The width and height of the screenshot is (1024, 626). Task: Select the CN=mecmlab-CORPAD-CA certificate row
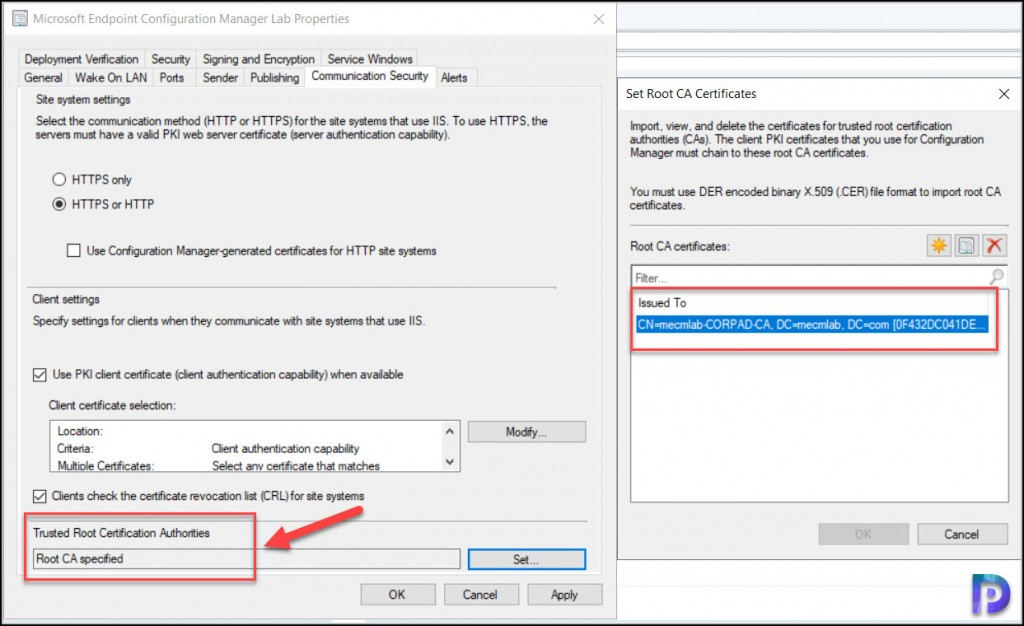(812, 324)
